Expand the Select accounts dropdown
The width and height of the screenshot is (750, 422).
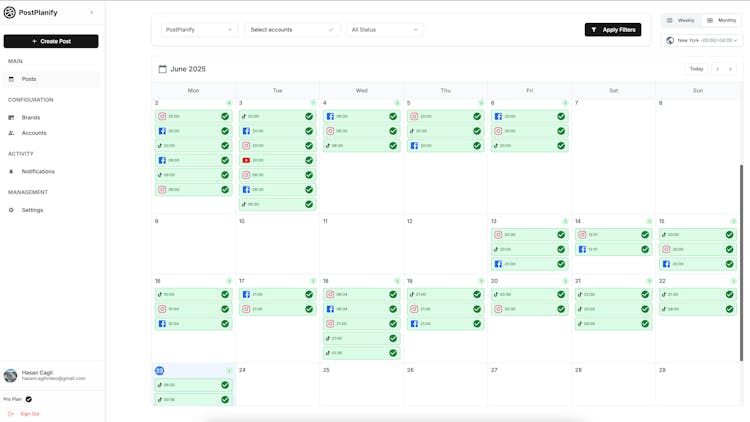click(292, 30)
